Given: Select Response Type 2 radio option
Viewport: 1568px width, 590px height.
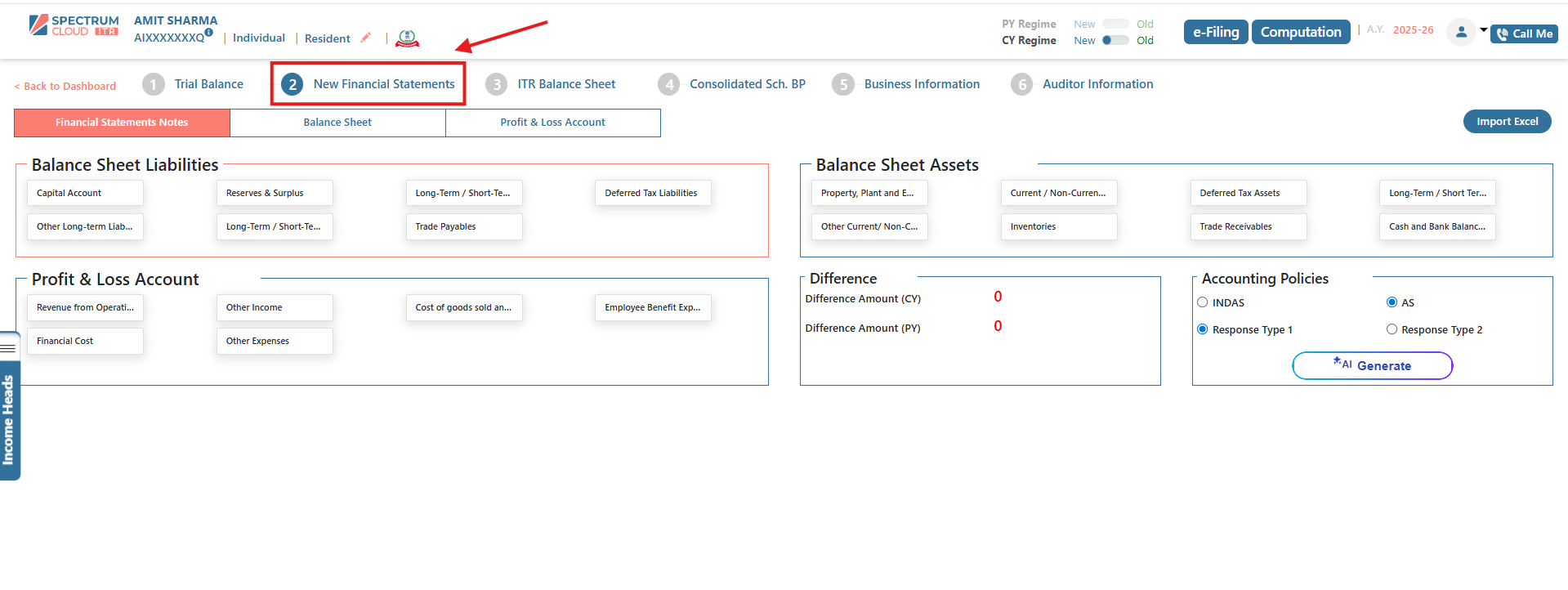Looking at the screenshot, I should pyautogui.click(x=1392, y=329).
